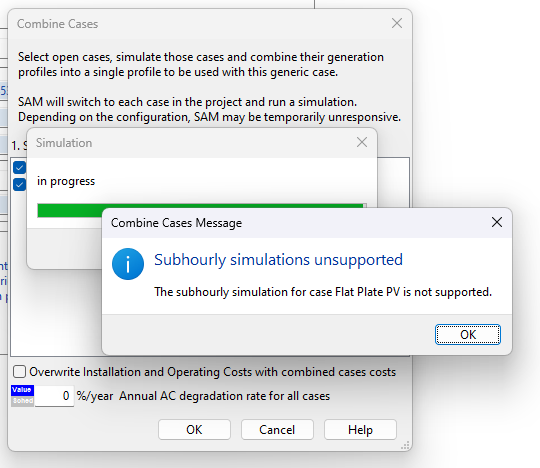Click the blue info icon in message
Viewport: 540px width, 468px height.
pos(128,264)
